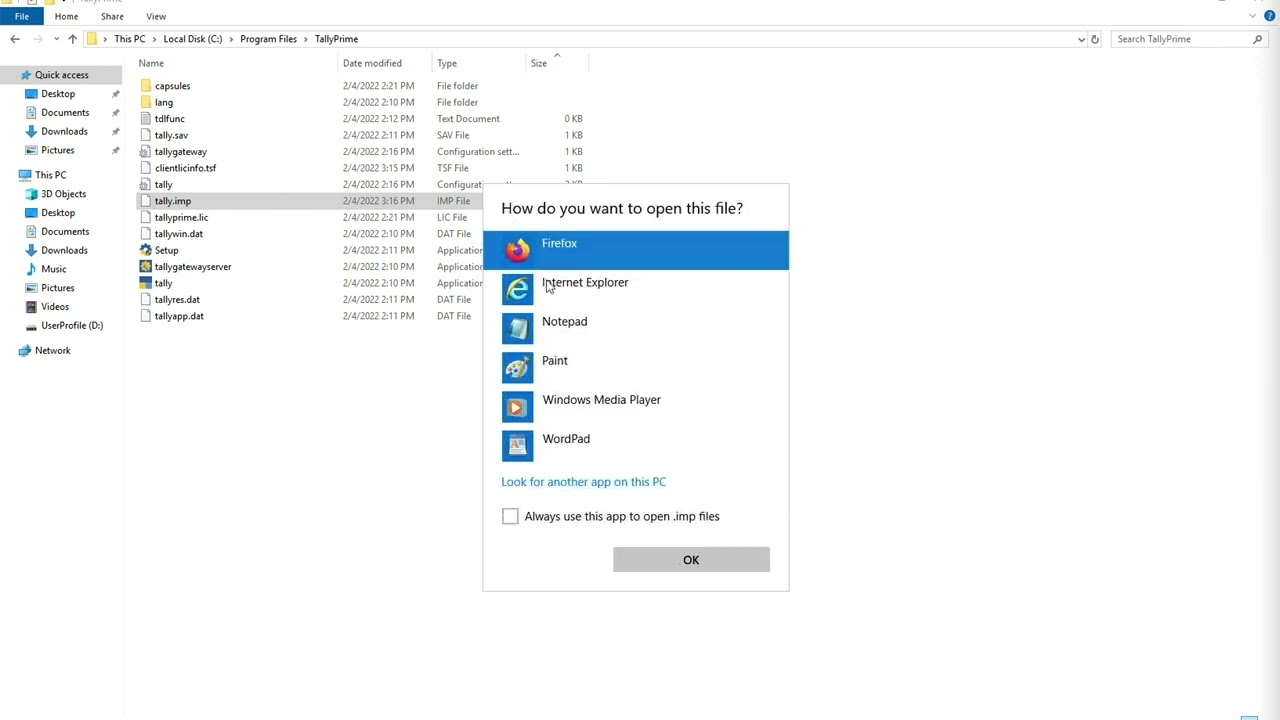This screenshot has height=720, width=1280.
Task: Click the tallygatewayserver application icon
Action: click(x=146, y=267)
